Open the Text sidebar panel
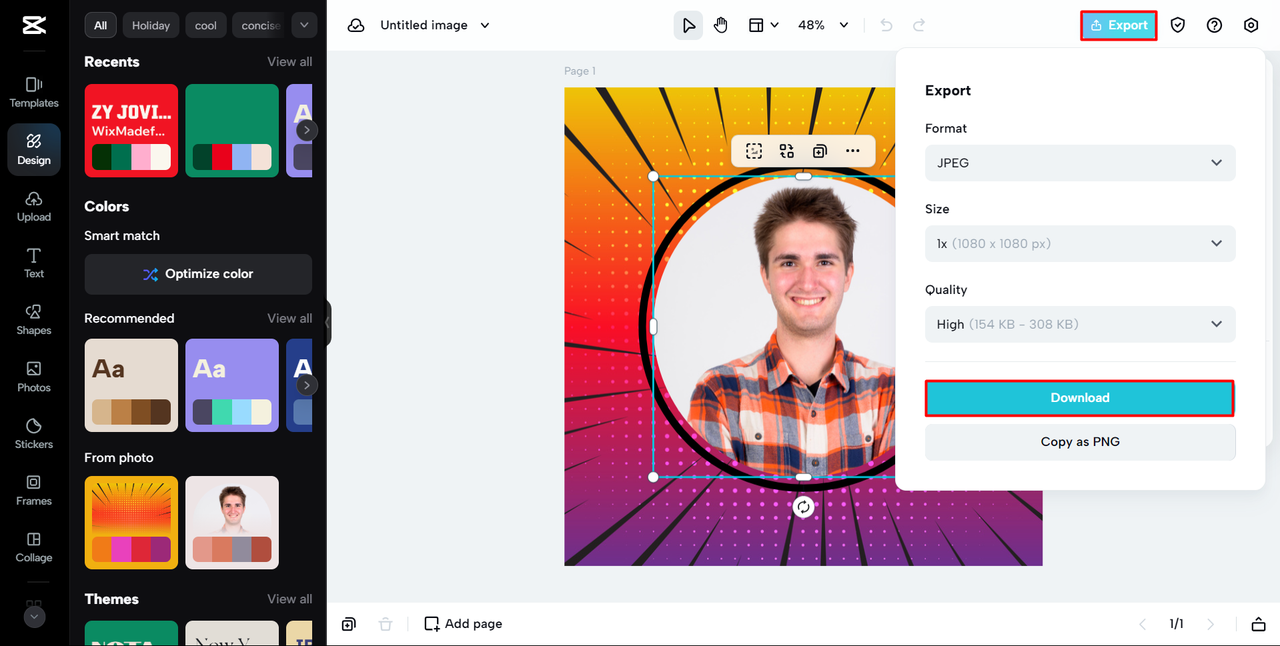Viewport: 1280px width, 646px height. click(34, 263)
